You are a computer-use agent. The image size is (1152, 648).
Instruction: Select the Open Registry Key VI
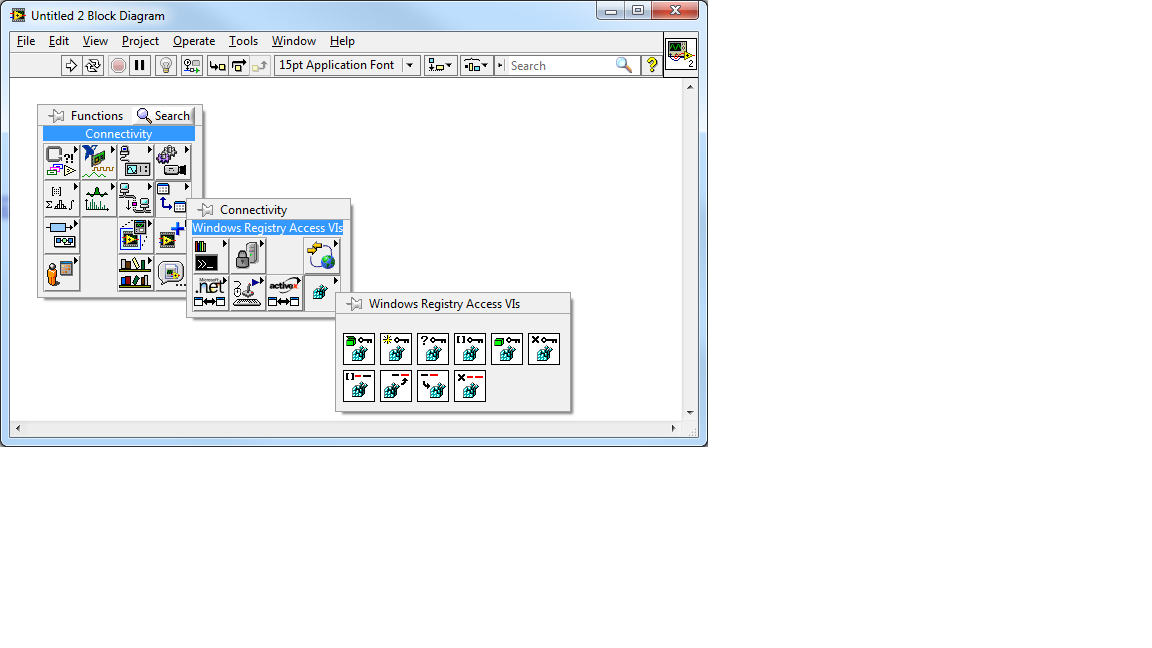pyautogui.click(x=359, y=349)
